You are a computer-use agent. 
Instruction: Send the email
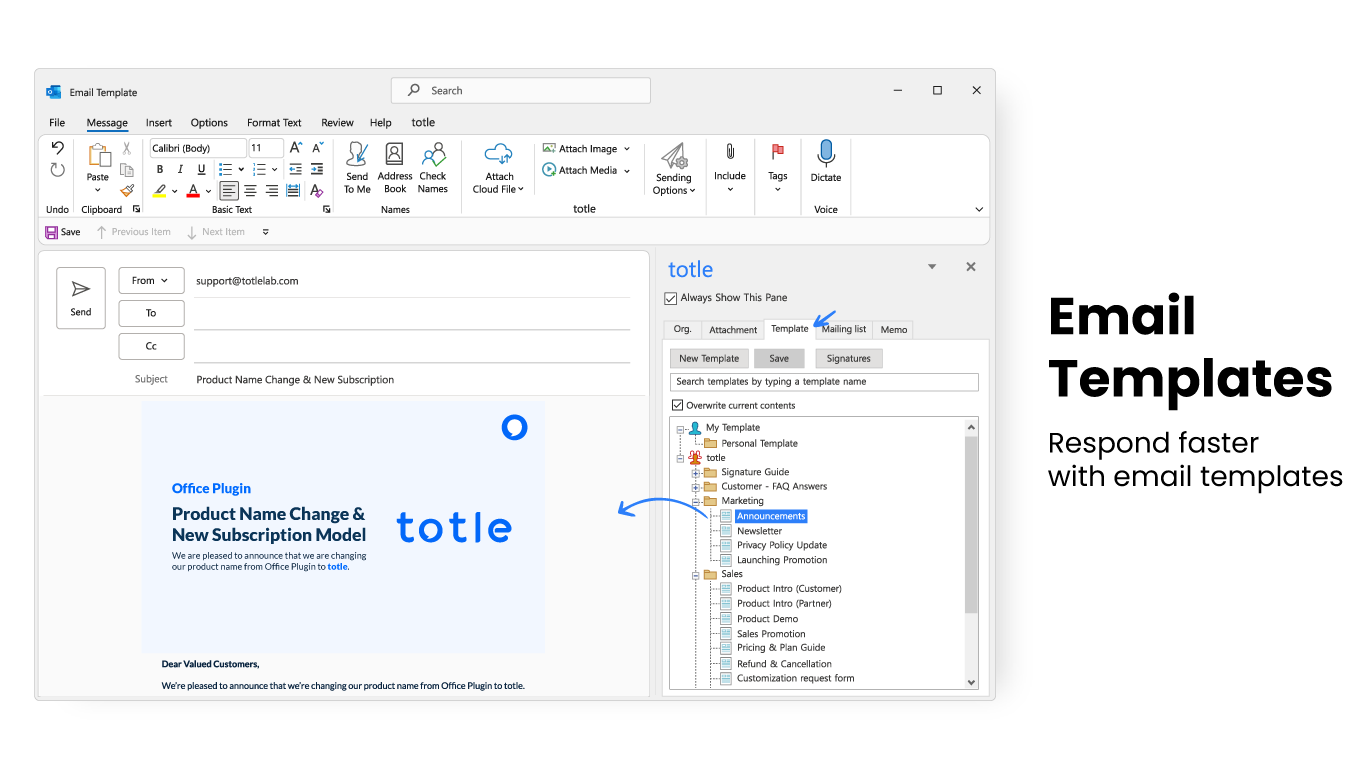[81, 298]
